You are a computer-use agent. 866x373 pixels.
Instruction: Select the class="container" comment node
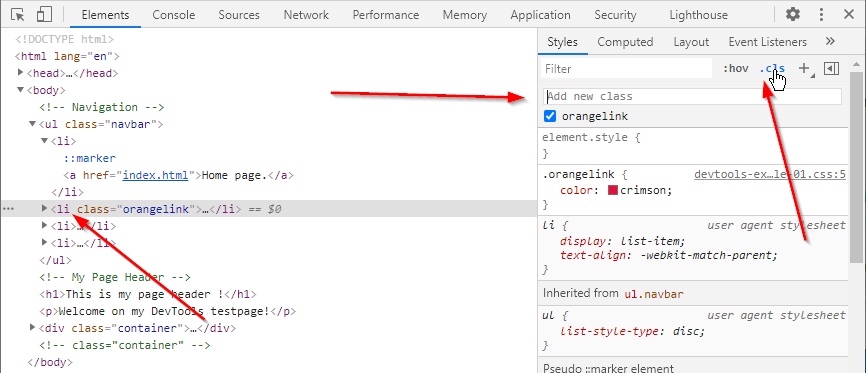pyautogui.click(x=125, y=345)
